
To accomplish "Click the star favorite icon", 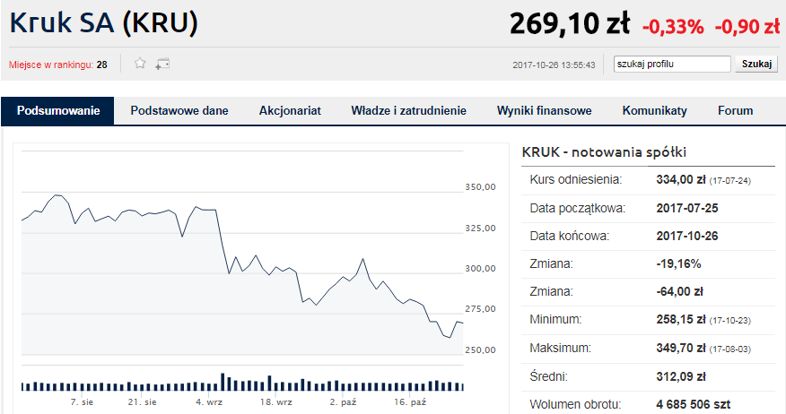I will [x=140, y=63].
